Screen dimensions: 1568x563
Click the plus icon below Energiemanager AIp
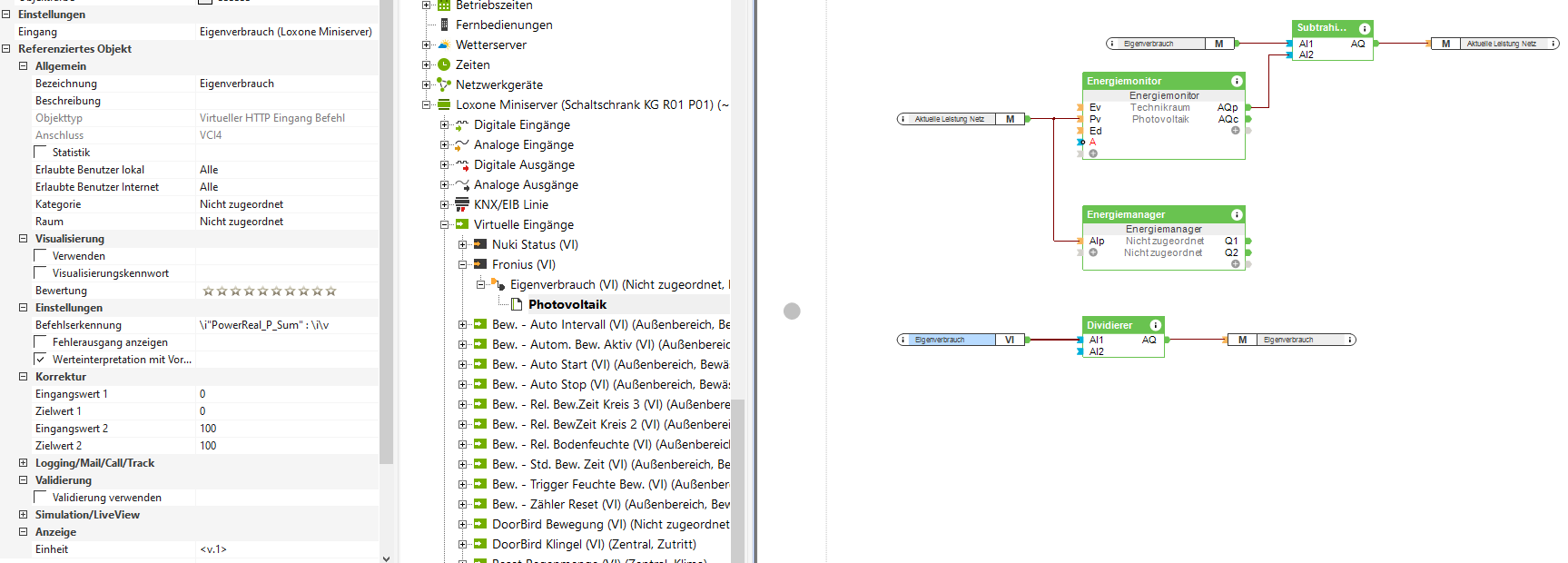point(1093,252)
